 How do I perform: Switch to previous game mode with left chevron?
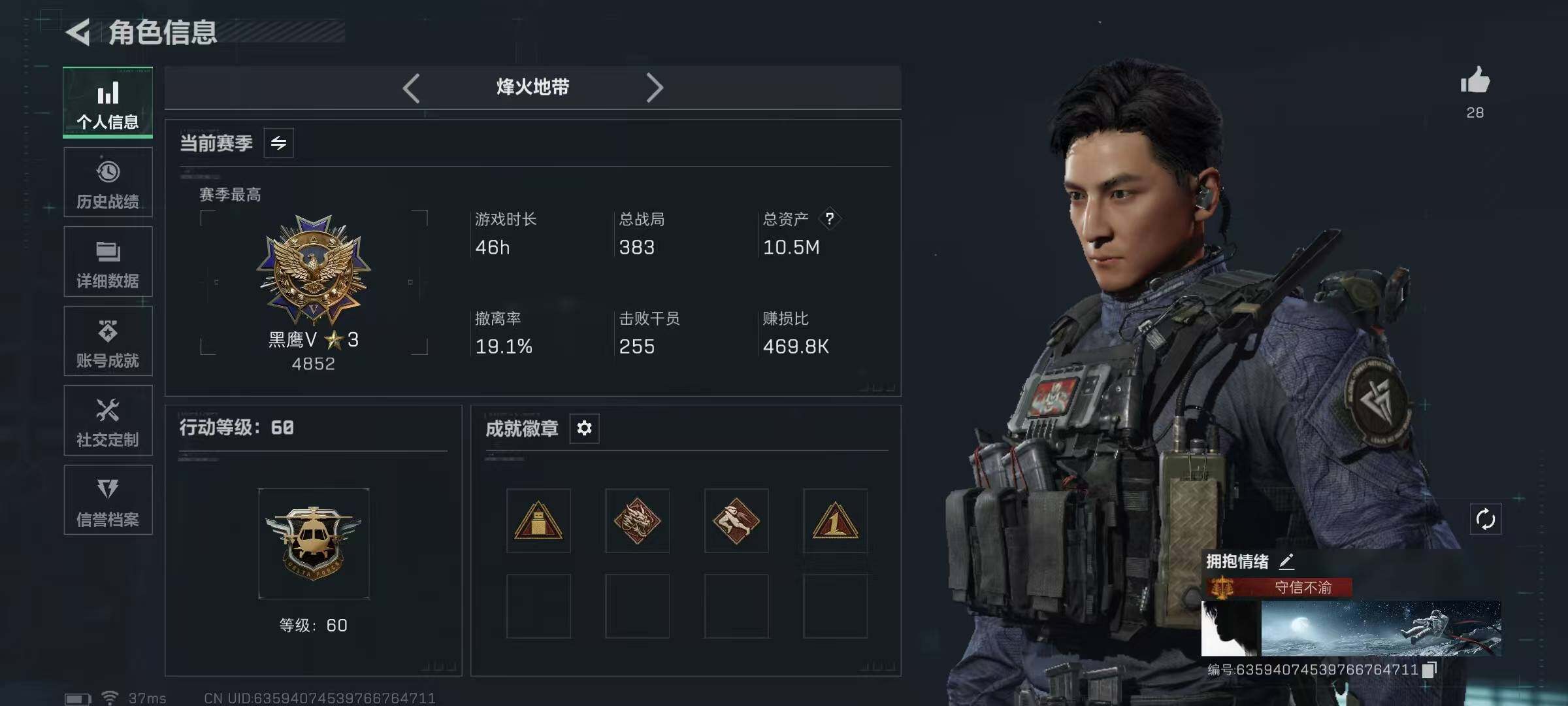point(411,88)
